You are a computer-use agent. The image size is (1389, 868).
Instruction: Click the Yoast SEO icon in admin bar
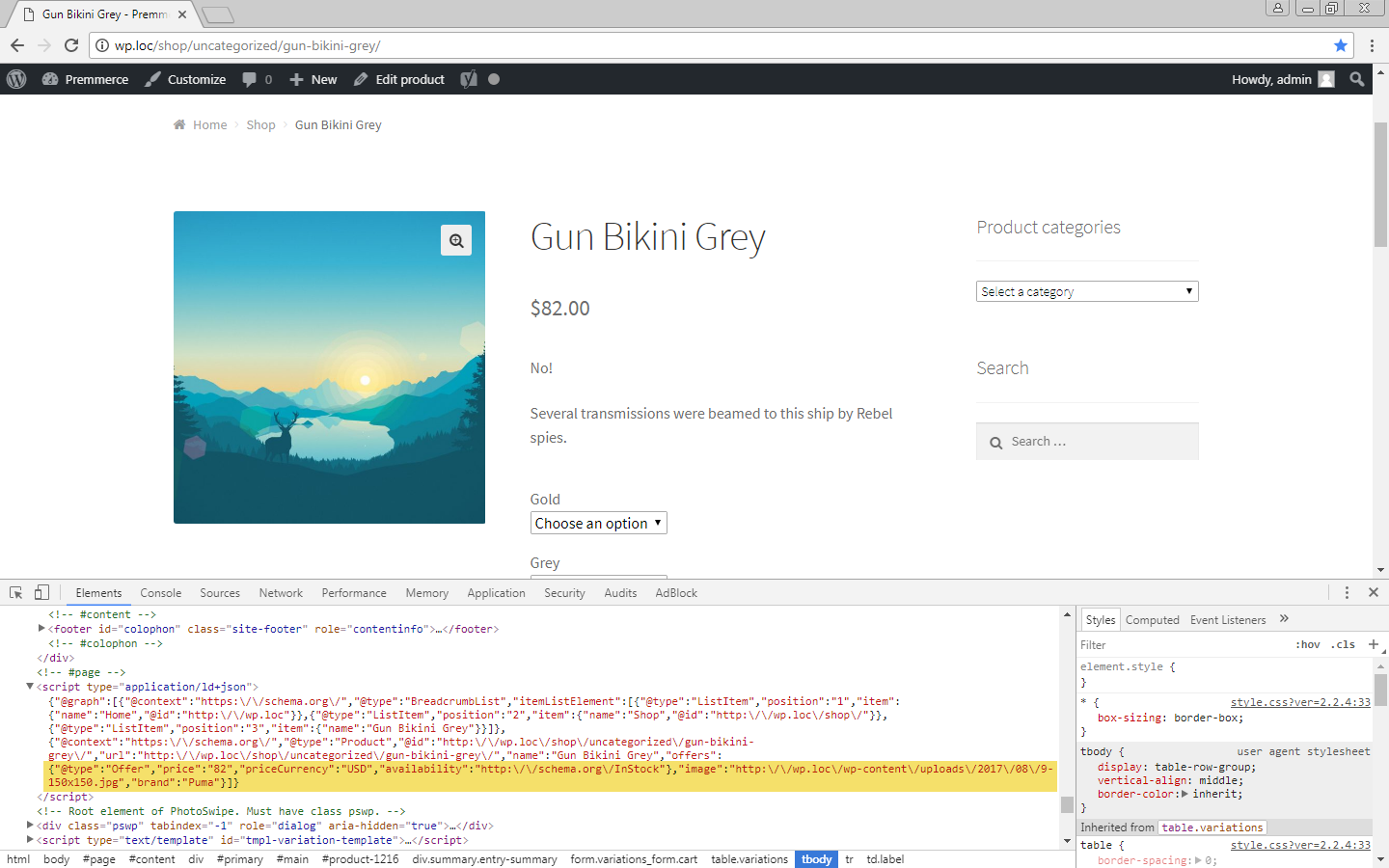pyautogui.click(x=469, y=79)
